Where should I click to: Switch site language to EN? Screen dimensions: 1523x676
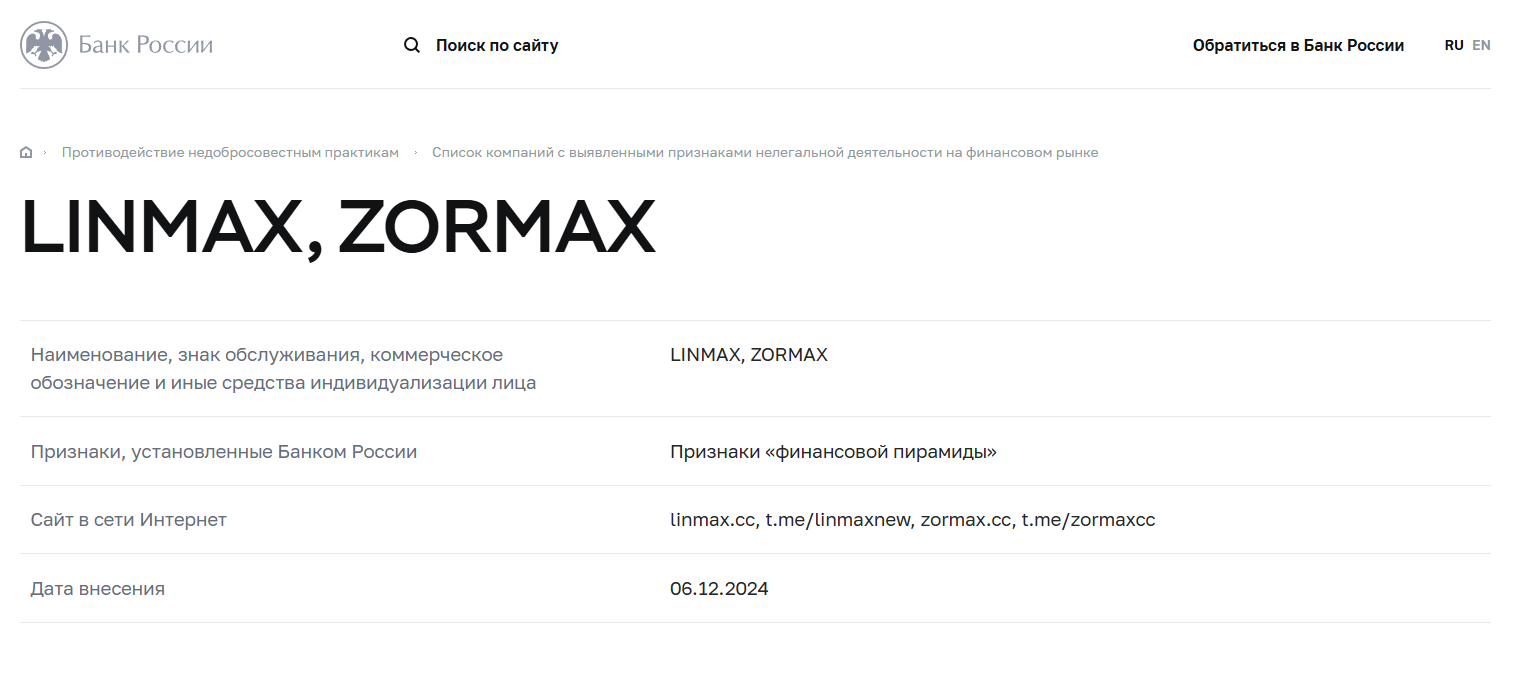[1481, 45]
